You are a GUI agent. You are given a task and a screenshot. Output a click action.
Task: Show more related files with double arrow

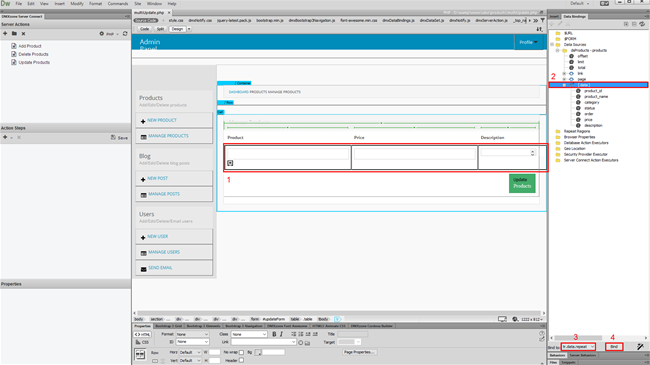pyautogui.click(x=536, y=20)
